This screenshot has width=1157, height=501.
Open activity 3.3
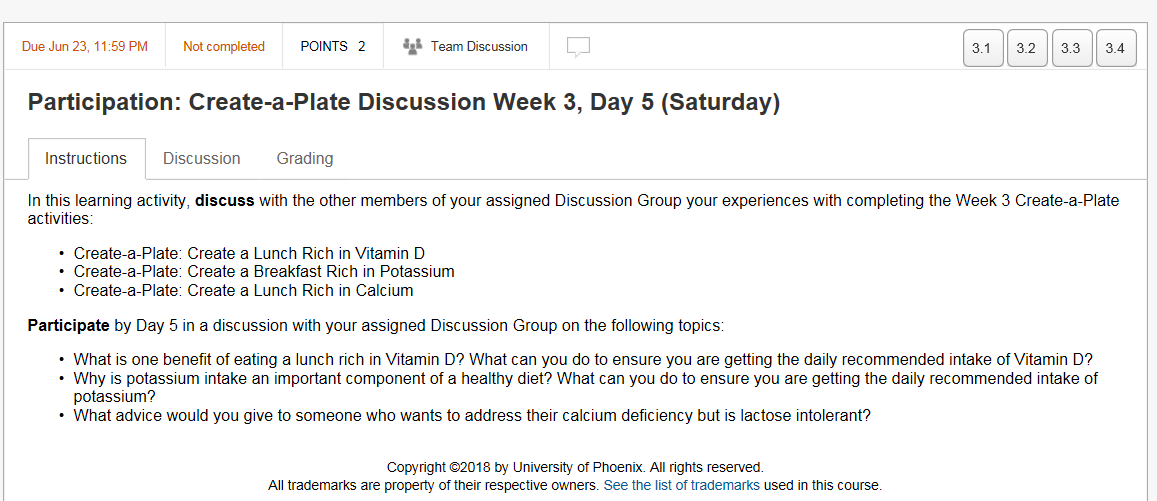[x=1071, y=48]
